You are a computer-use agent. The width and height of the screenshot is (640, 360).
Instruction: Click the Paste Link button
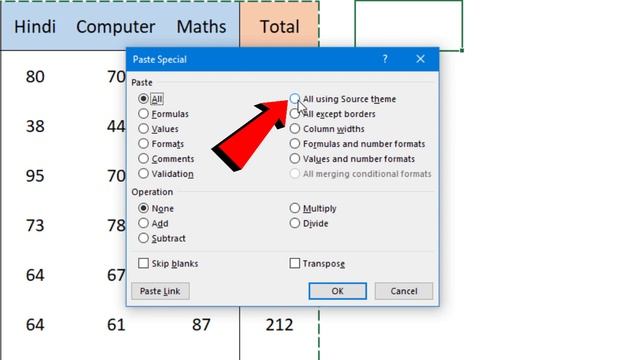click(160, 291)
